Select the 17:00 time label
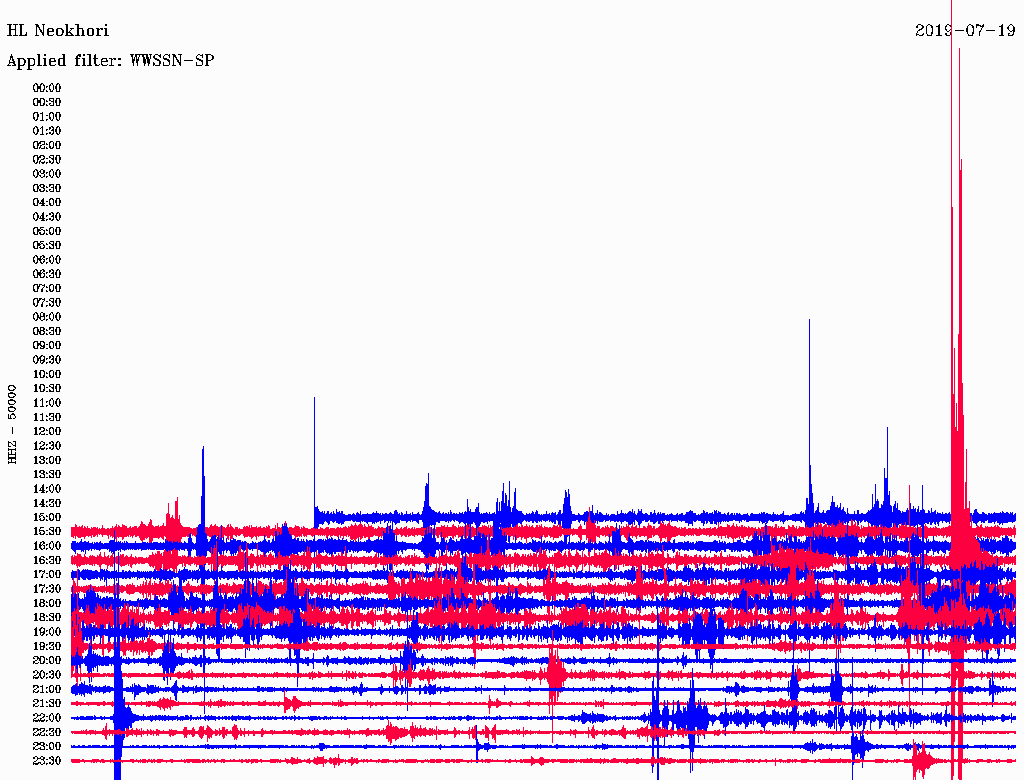Viewport: 1024px width, 780px height. click(x=47, y=575)
